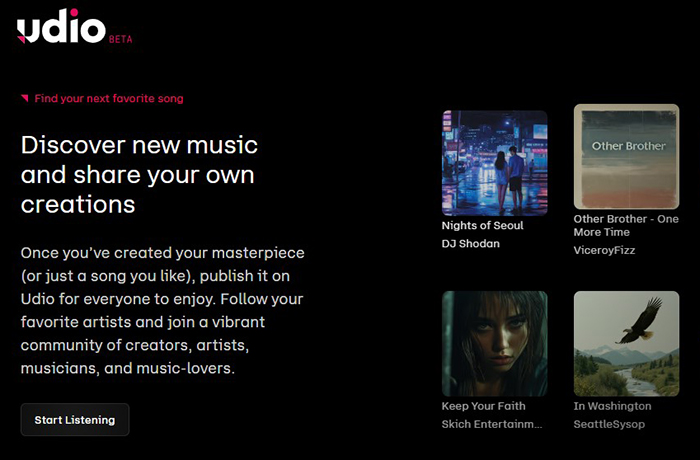This screenshot has width=700, height=460.
Task: Open Skich Entertainm... artist profile
Action: 492,424
